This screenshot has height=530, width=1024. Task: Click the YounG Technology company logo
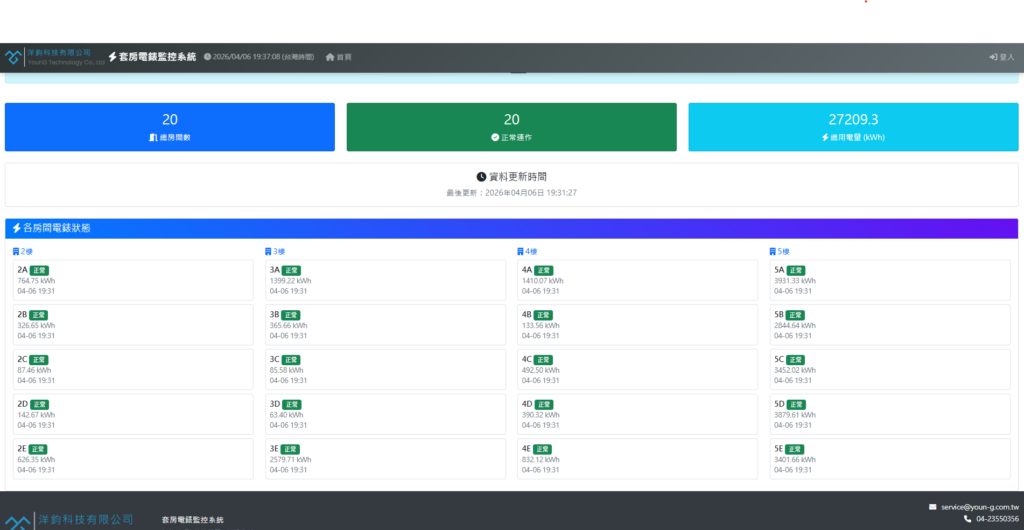[54, 57]
